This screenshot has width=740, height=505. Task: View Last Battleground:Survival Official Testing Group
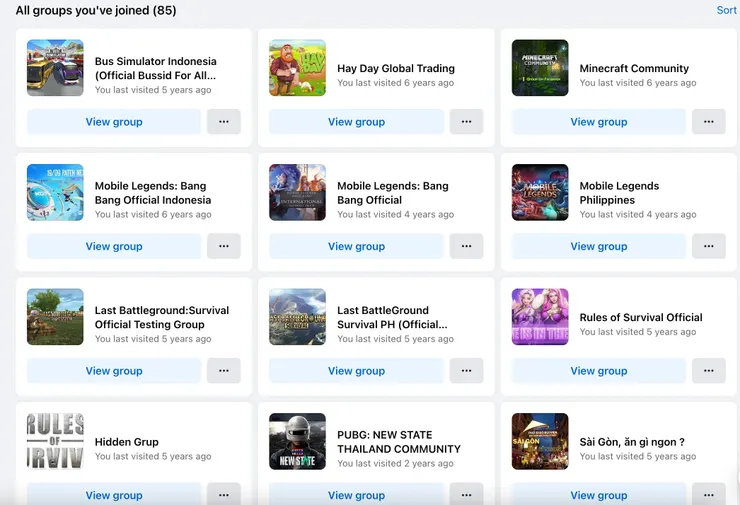point(114,371)
